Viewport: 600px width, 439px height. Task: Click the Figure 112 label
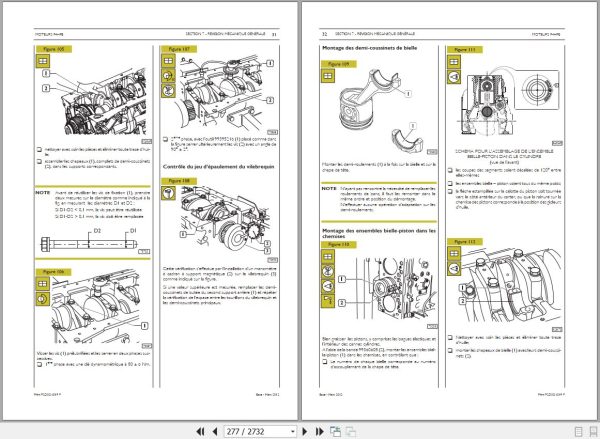[x=465, y=242]
